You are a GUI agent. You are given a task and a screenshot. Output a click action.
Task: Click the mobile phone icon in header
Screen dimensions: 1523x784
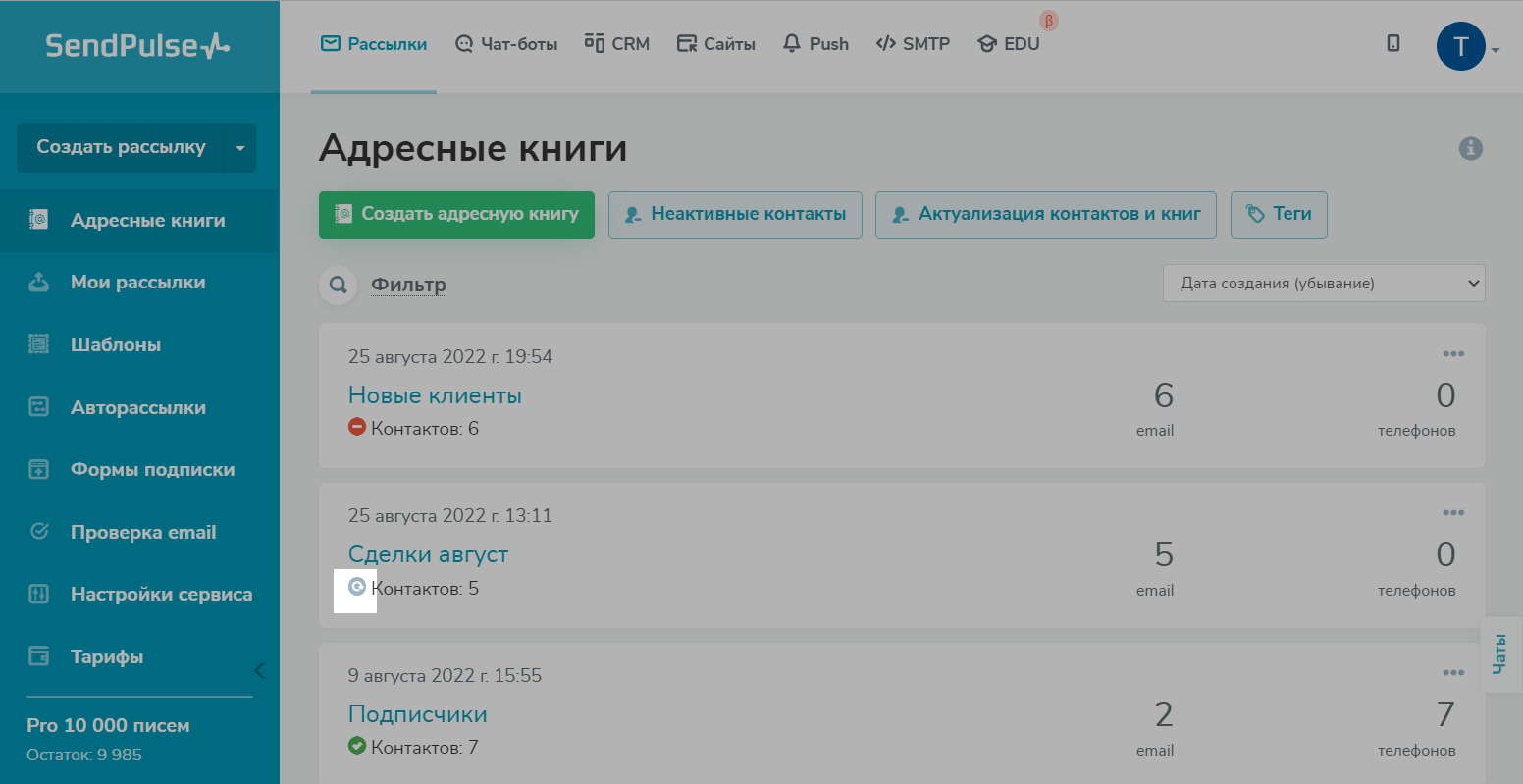pos(1392,43)
